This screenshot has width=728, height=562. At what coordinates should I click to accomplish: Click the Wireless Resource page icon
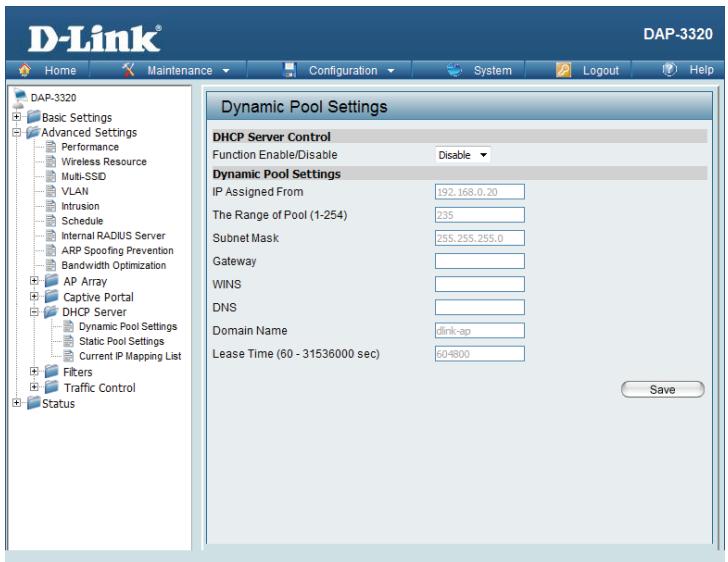pos(51,162)
